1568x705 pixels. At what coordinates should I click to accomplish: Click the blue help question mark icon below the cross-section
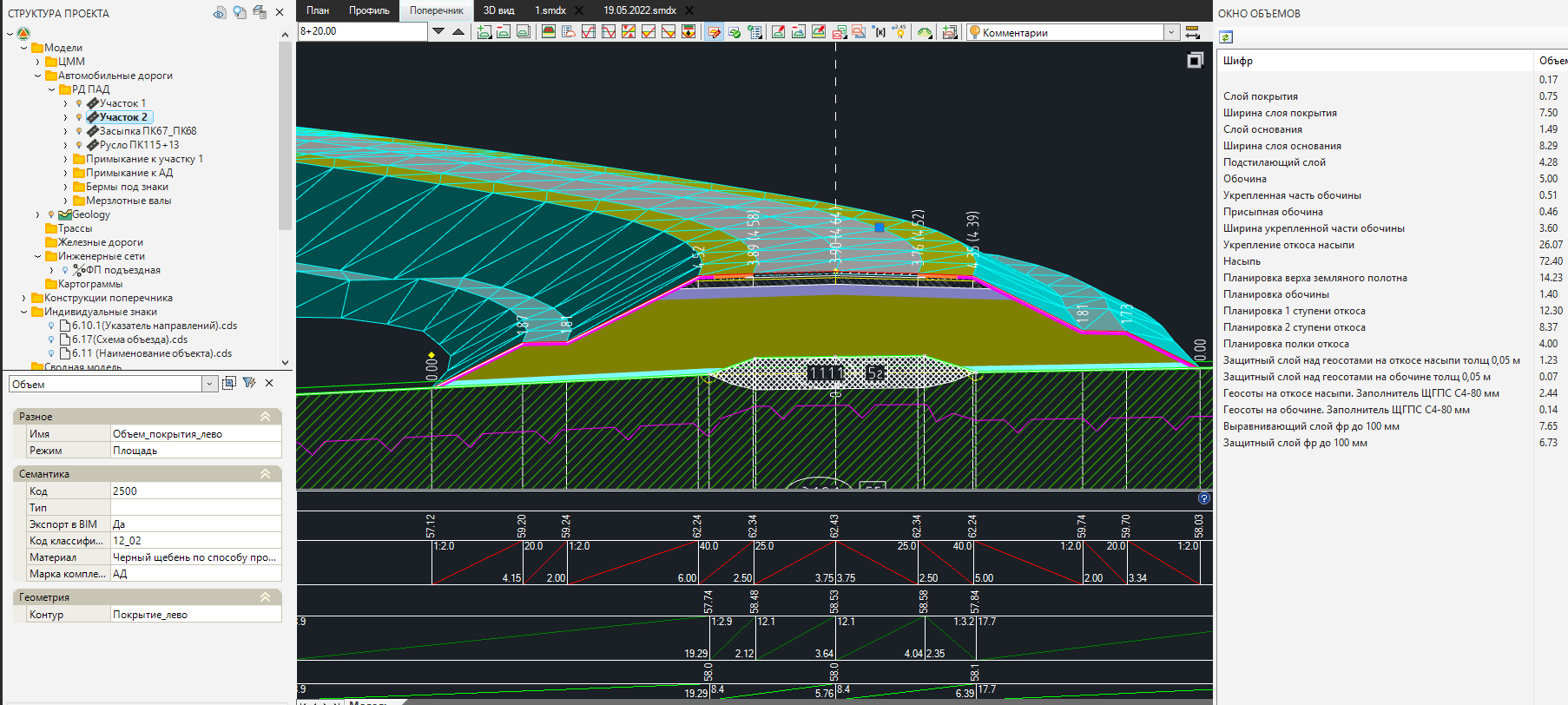coord(1203,498)
